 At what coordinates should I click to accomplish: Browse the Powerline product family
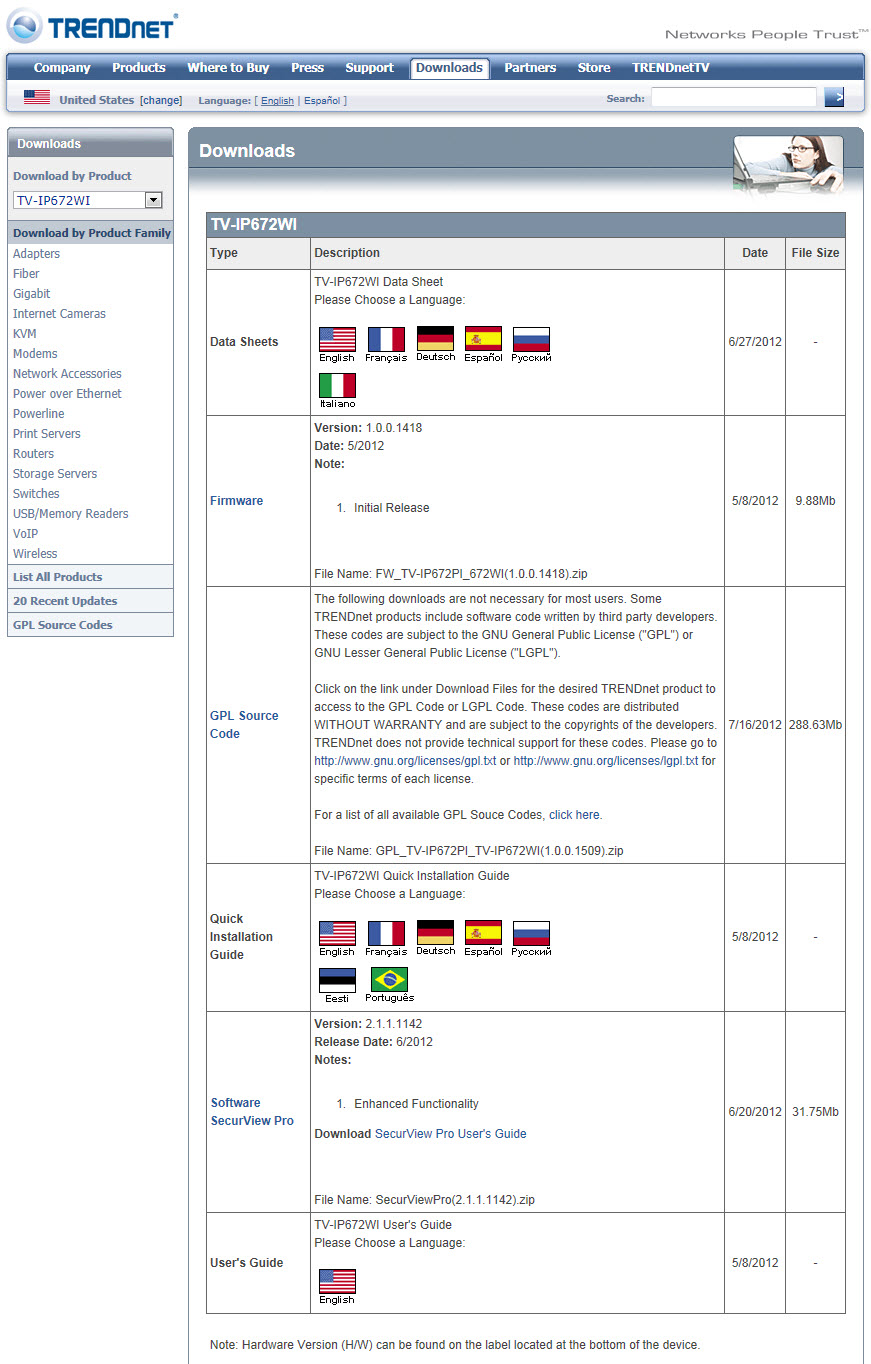click(39, 414)
